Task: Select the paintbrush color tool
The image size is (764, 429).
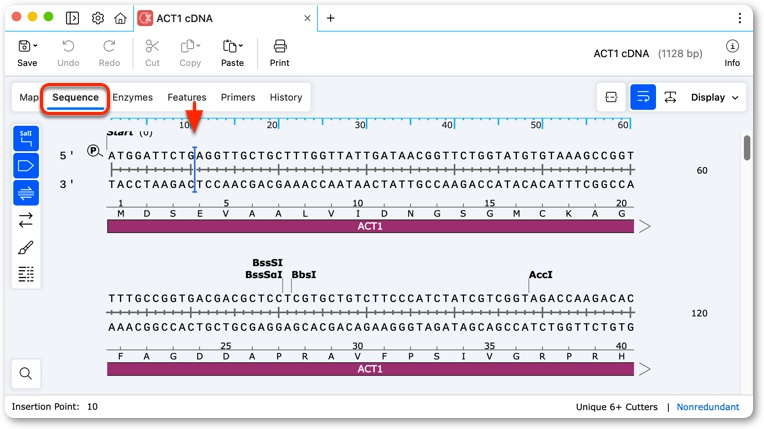Action: pos(26,248)
